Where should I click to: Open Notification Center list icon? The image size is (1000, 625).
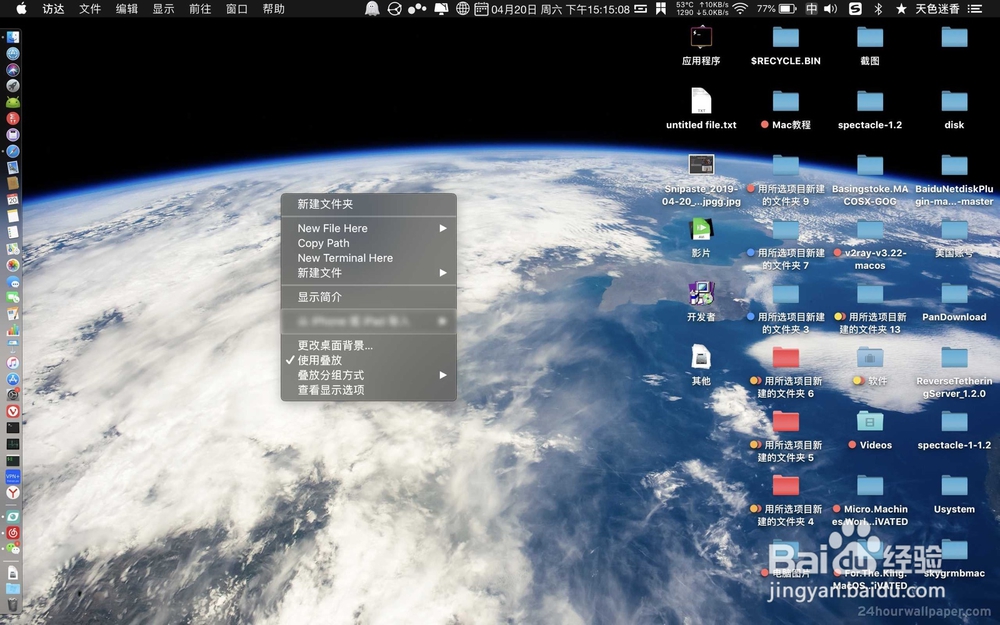click(974, 9)
